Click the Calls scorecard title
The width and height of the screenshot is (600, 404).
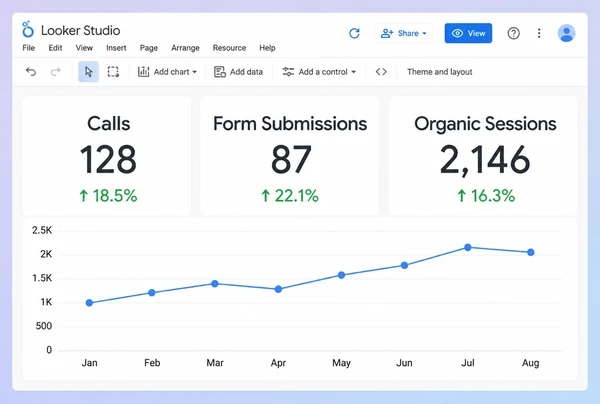[x=109, y=124]
